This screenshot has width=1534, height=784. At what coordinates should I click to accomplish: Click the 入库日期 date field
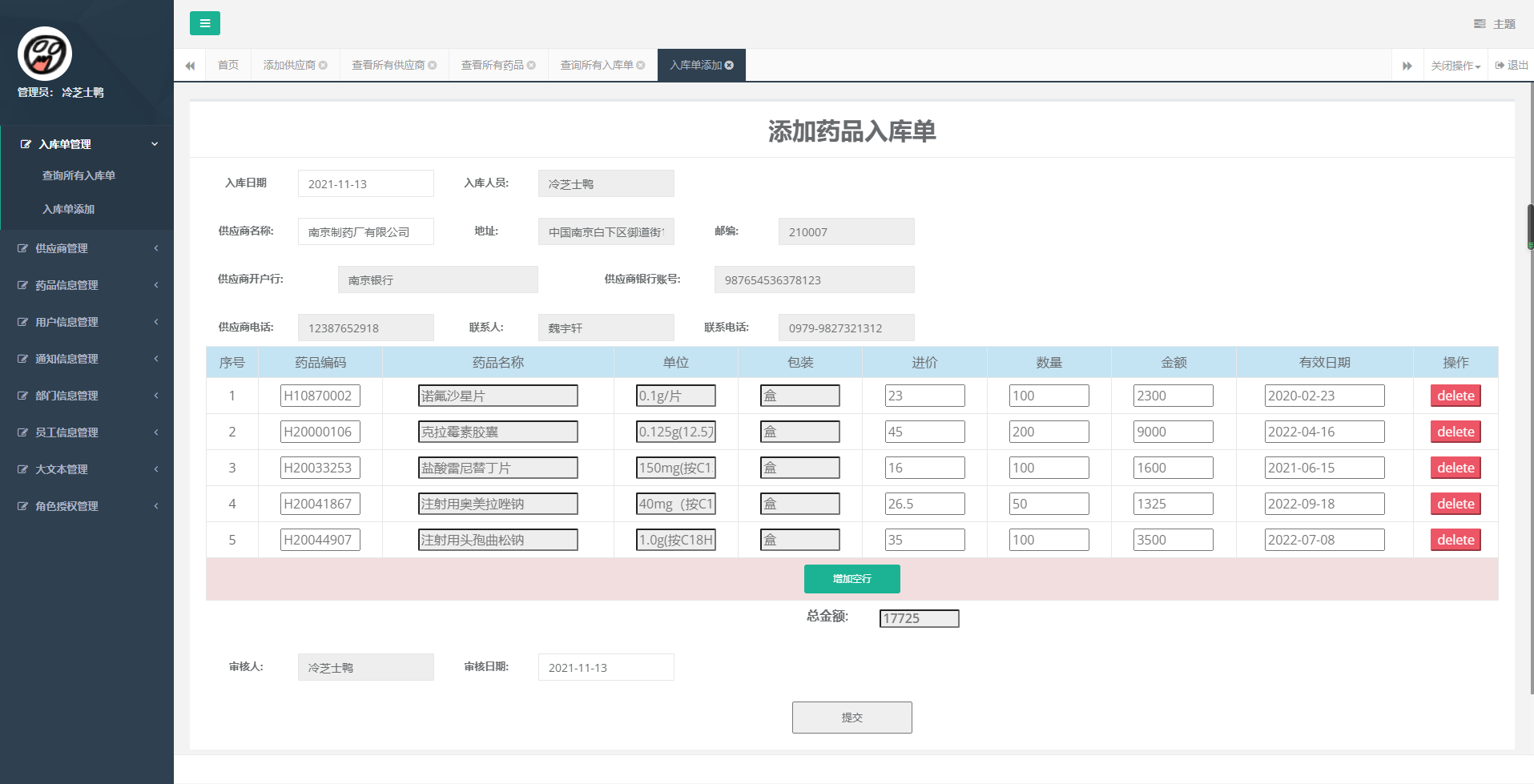tap(366, 183)
